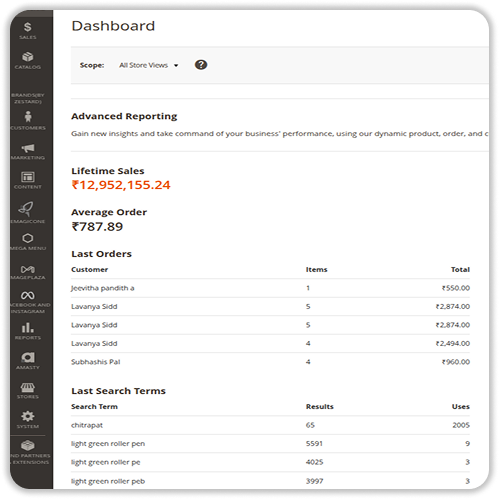Open the Content layout icon
This screenshot has width=499, height=499.
(28, 177)
